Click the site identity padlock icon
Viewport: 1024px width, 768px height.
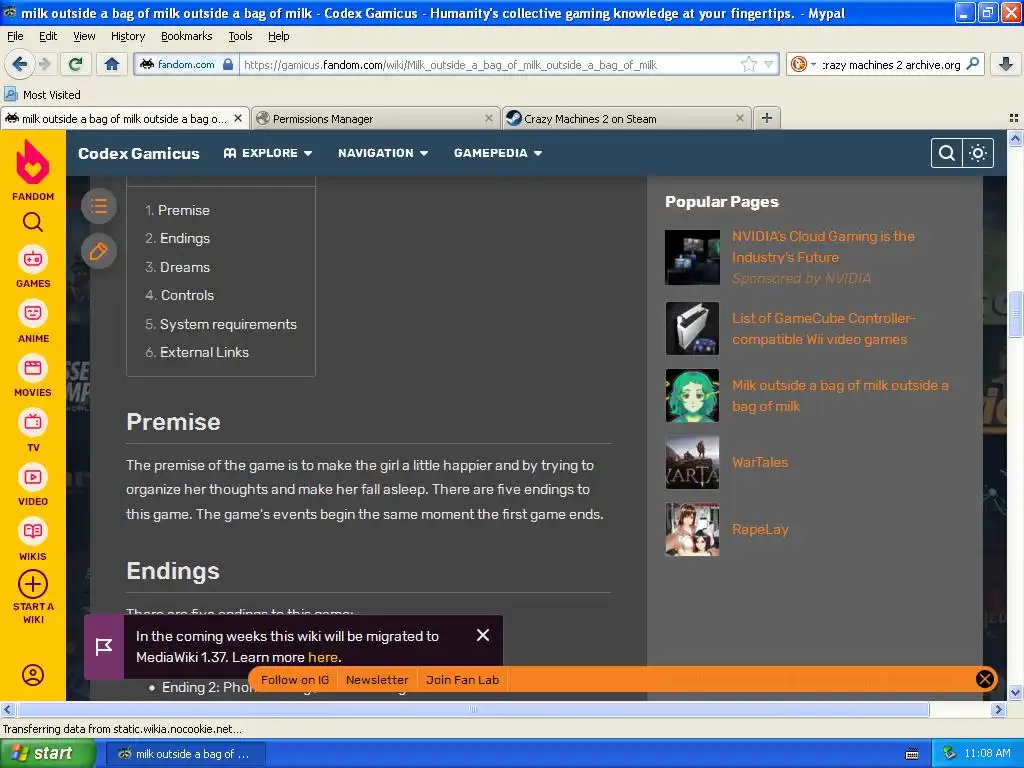pos(228,64)
